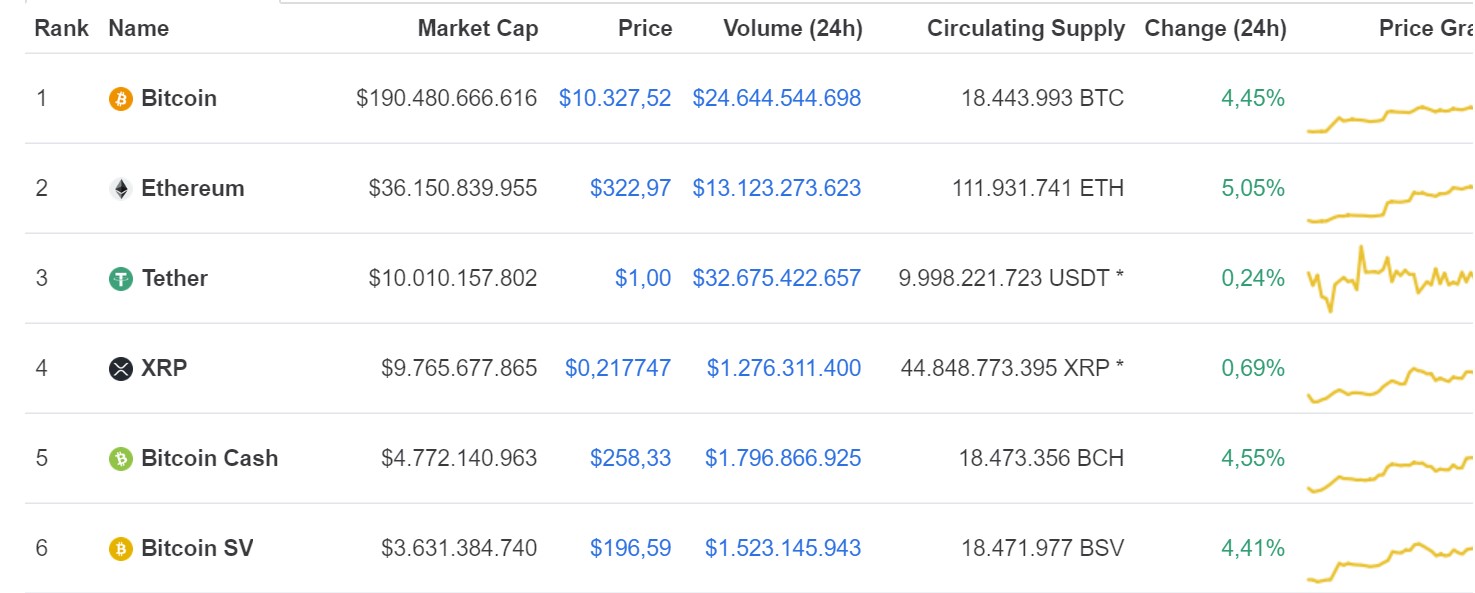Click the green Bitcoin Cash icon
Screen dimensions: 1475x593
(121, 459)
